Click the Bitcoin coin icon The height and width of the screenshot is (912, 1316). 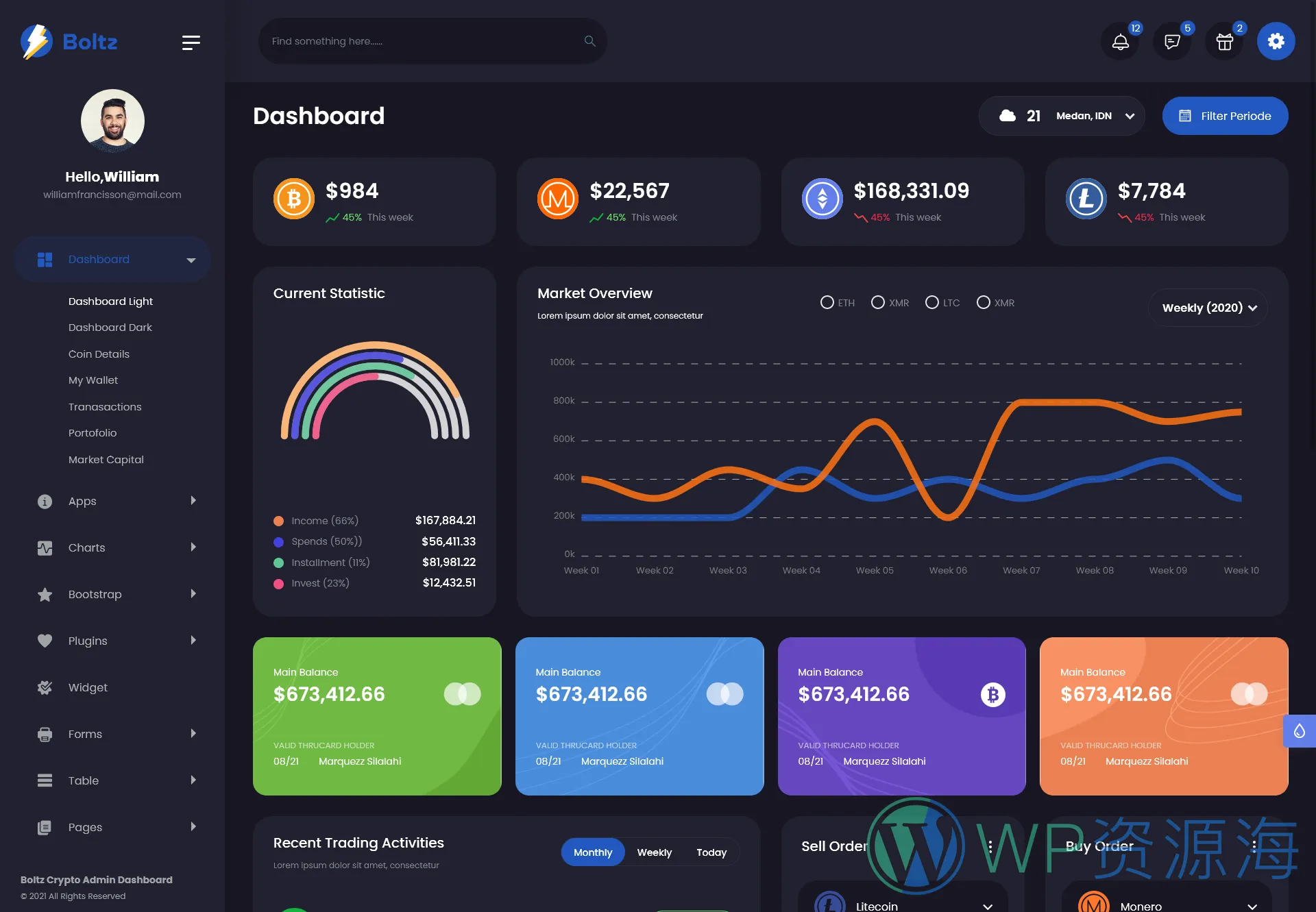(294, 198)
